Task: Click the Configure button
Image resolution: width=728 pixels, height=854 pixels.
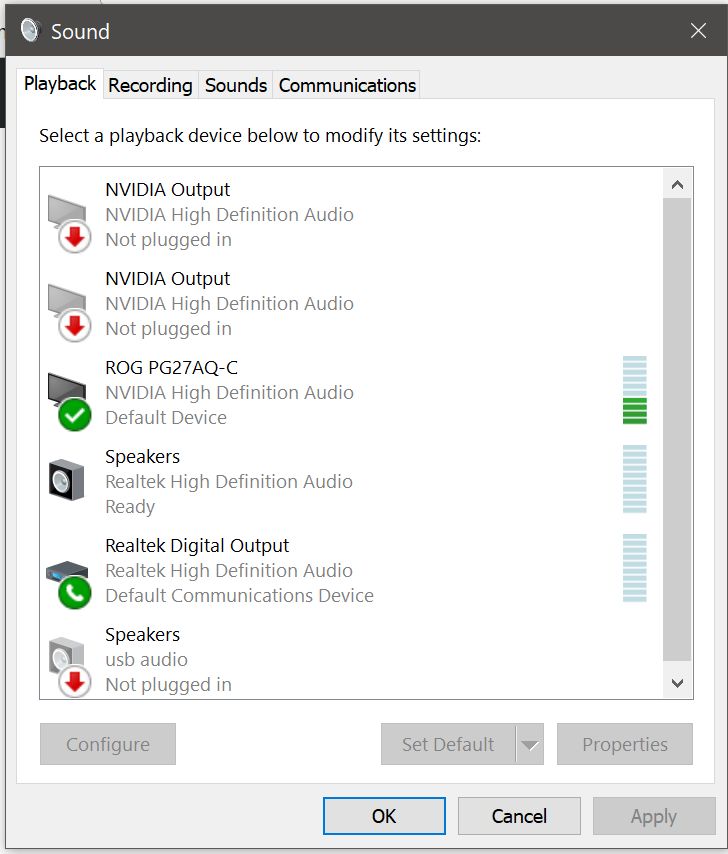Action: tap(108, 744)
